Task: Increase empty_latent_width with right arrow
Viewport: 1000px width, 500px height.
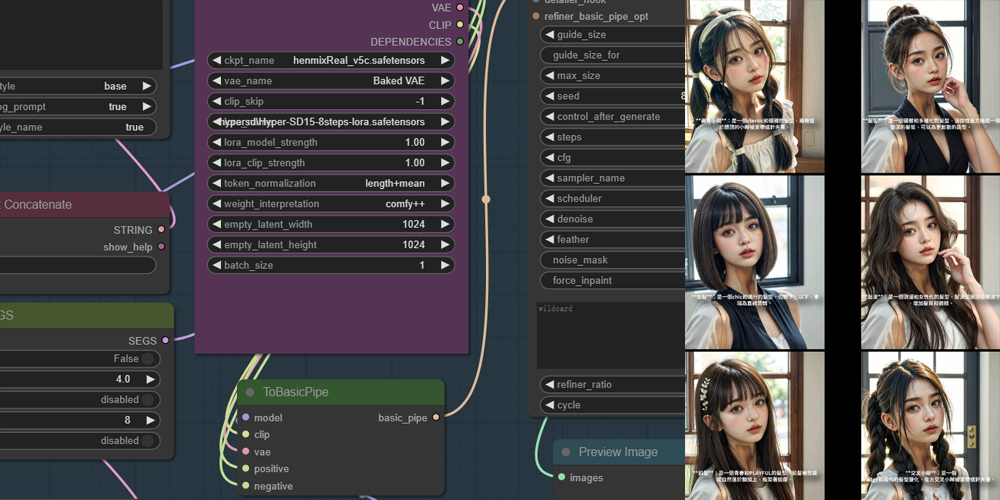Action: [446, 224]
